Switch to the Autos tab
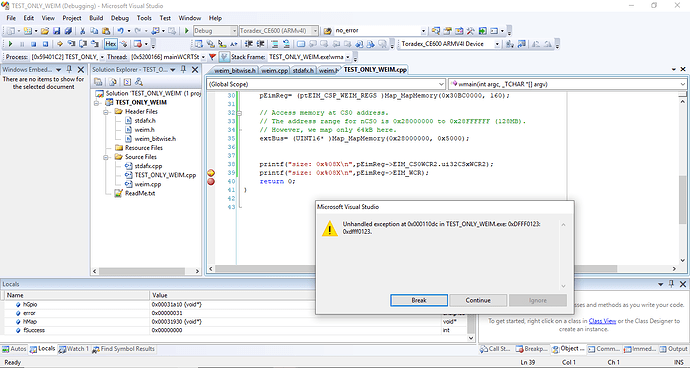 tap(15, 349)
